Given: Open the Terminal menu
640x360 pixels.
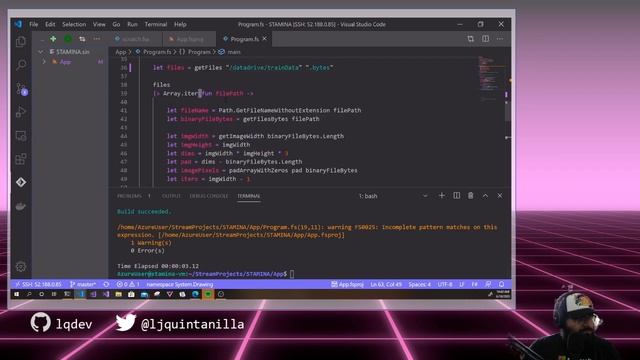Looking at the screenshot, I should [x=156, y=24].
